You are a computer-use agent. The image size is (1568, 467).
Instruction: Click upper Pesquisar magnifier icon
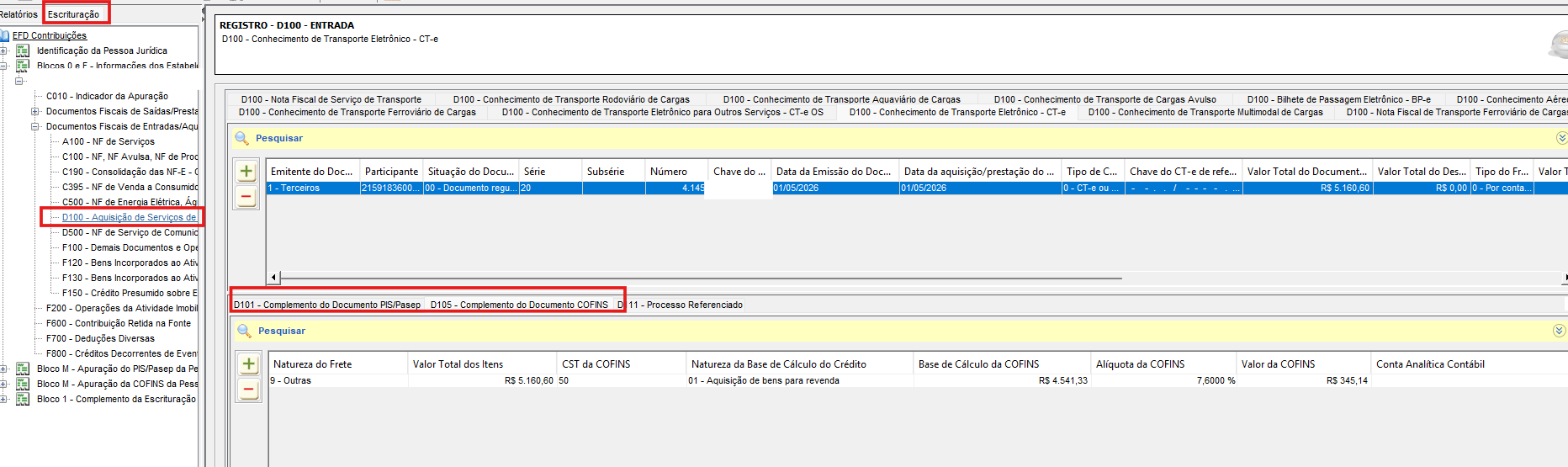[x=241, y=138]
